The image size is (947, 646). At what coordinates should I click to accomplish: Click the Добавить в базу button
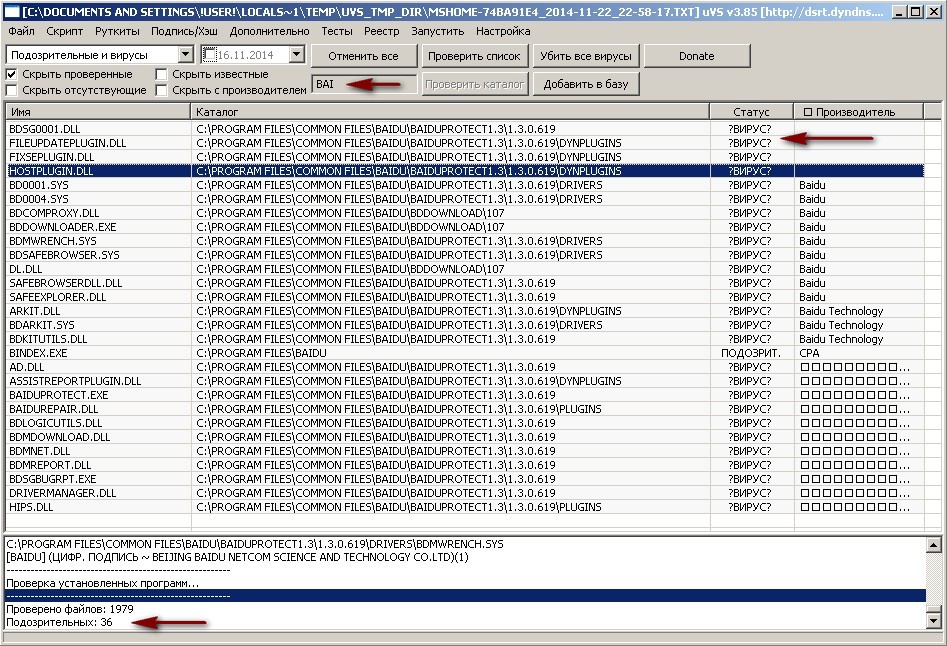coord(586,84)
